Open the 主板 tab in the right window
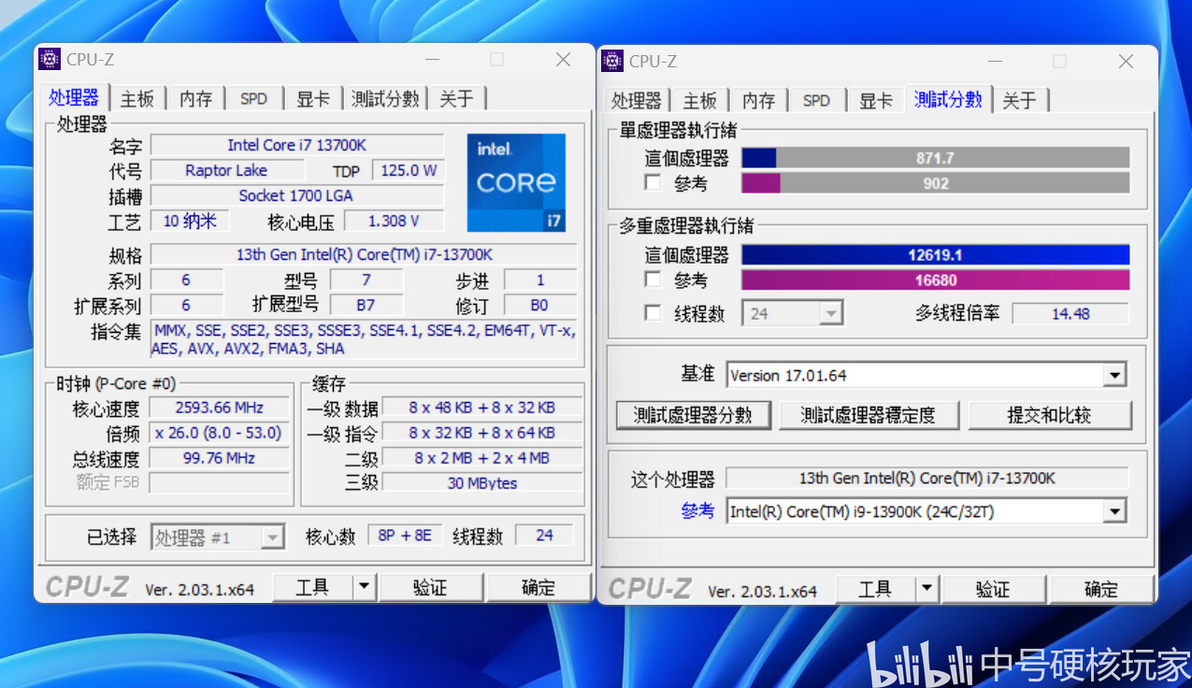 pos(699,100)
